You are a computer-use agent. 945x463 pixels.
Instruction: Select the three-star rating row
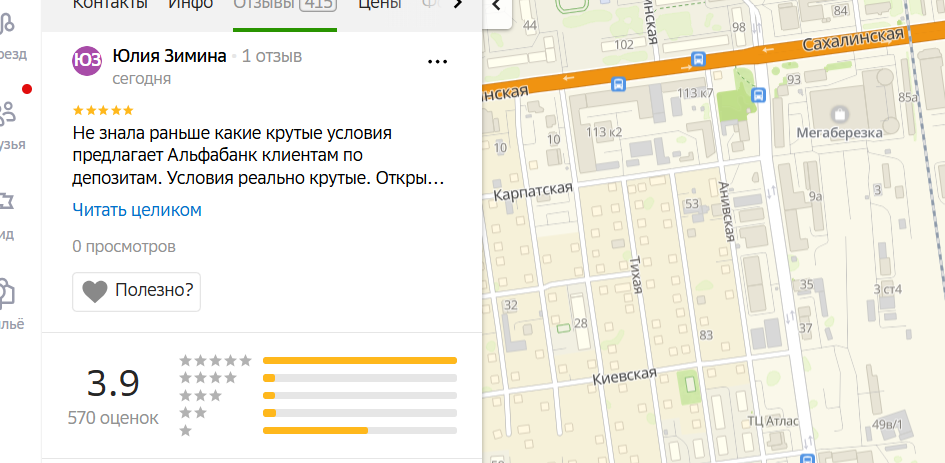tap(318, 395)
